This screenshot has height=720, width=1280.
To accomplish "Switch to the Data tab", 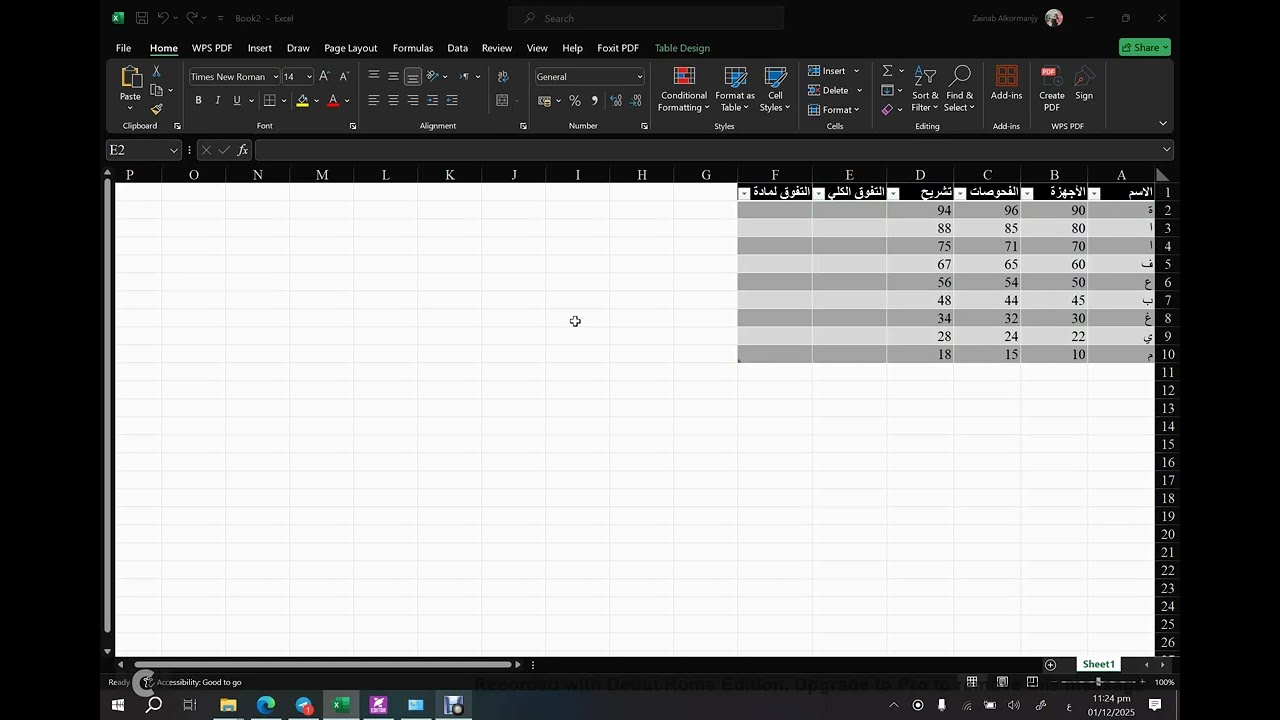I will pyautogui.click(x=457, y=48).
